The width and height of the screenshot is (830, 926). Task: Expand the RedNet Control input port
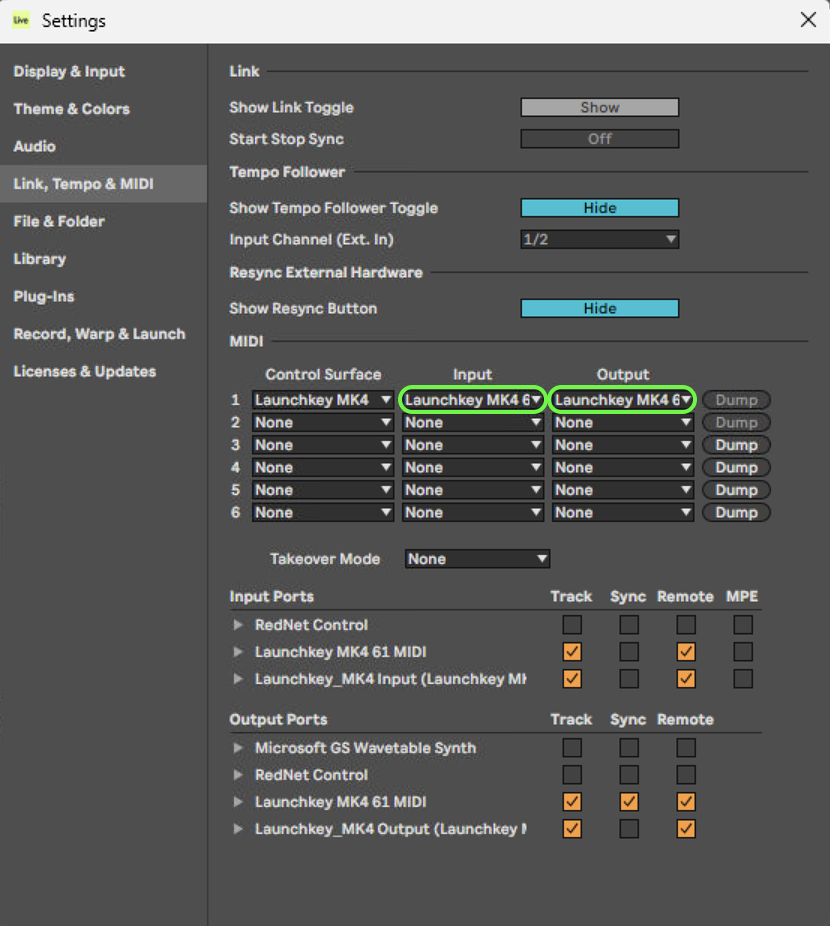(238, 625)
